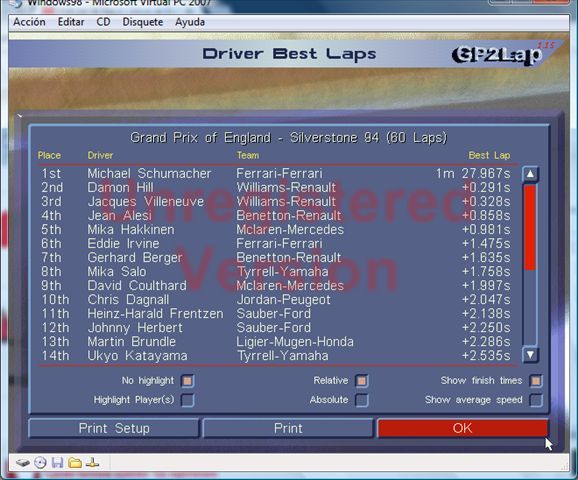
Task: Click the +0.291s lap time
Action: (x=486, y=187)
